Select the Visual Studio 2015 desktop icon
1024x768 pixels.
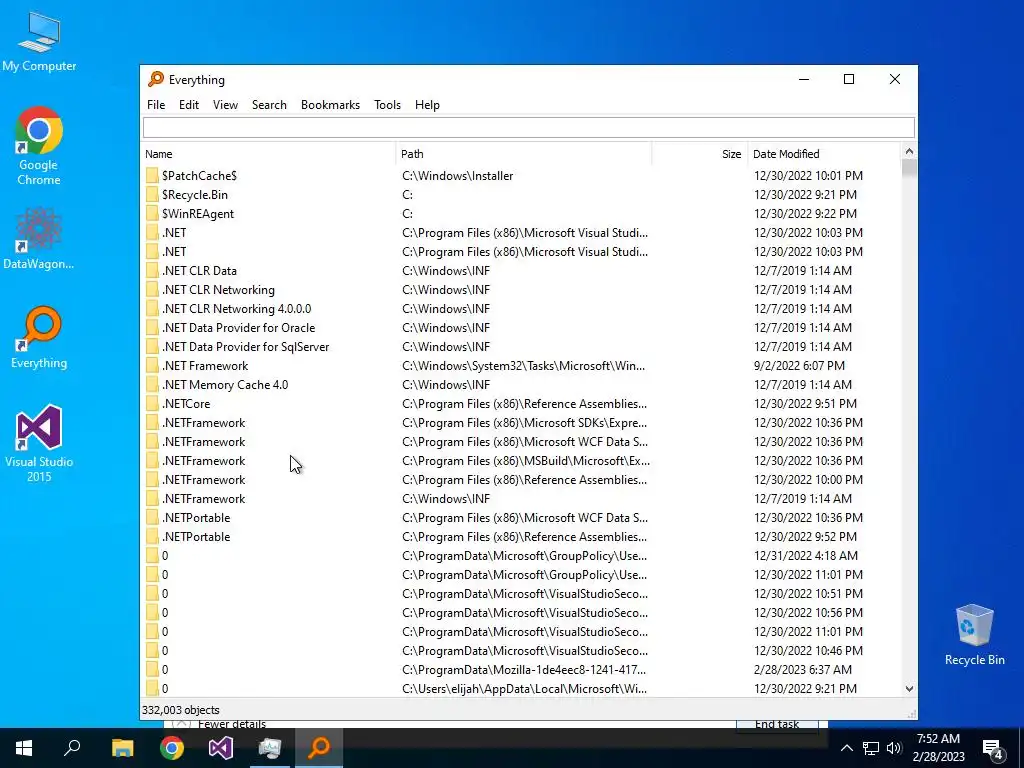[39, 443]
